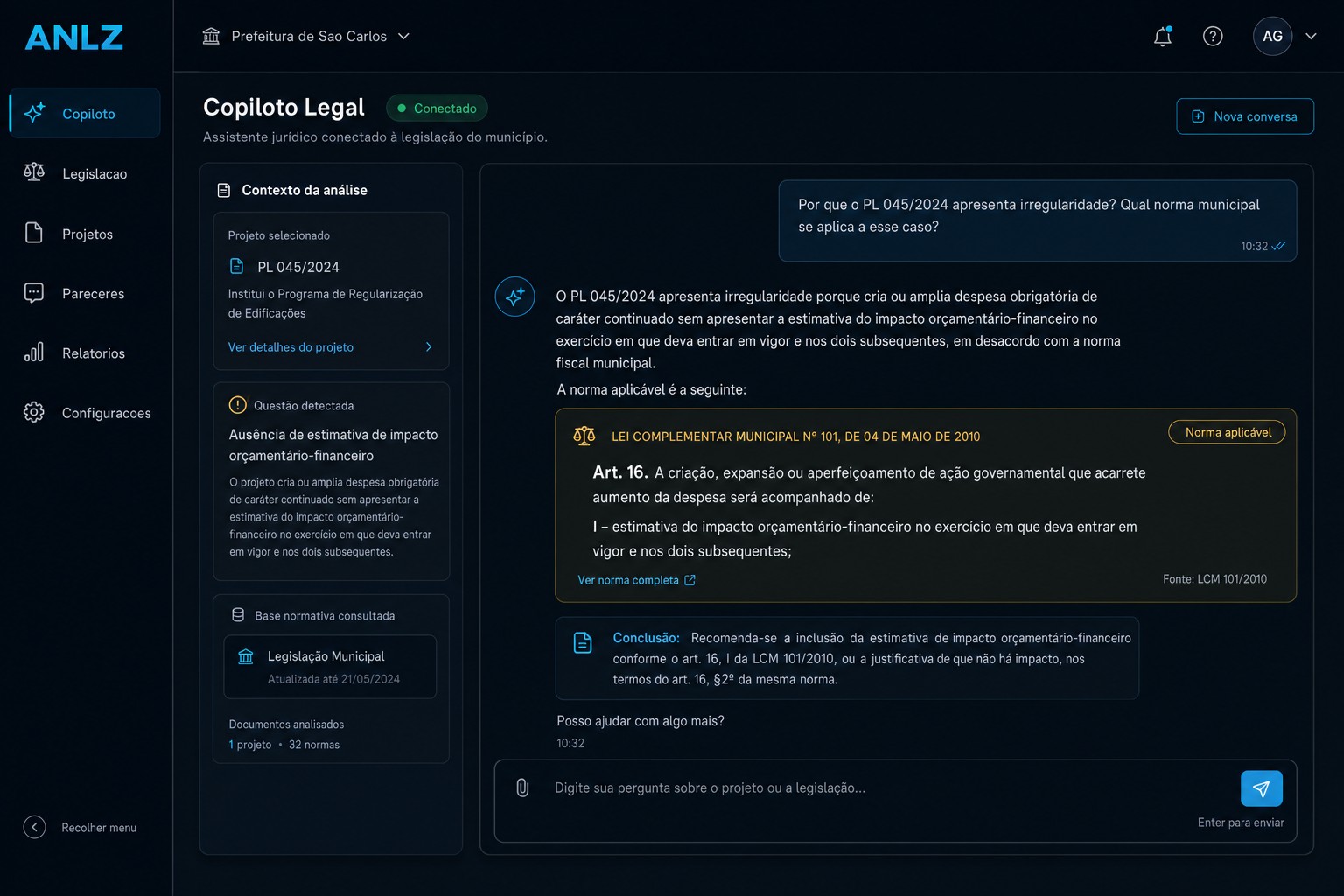Open Configuracoes in the sidebar
This screenshot has height=896, width=1344.
(x=85, y=412)
